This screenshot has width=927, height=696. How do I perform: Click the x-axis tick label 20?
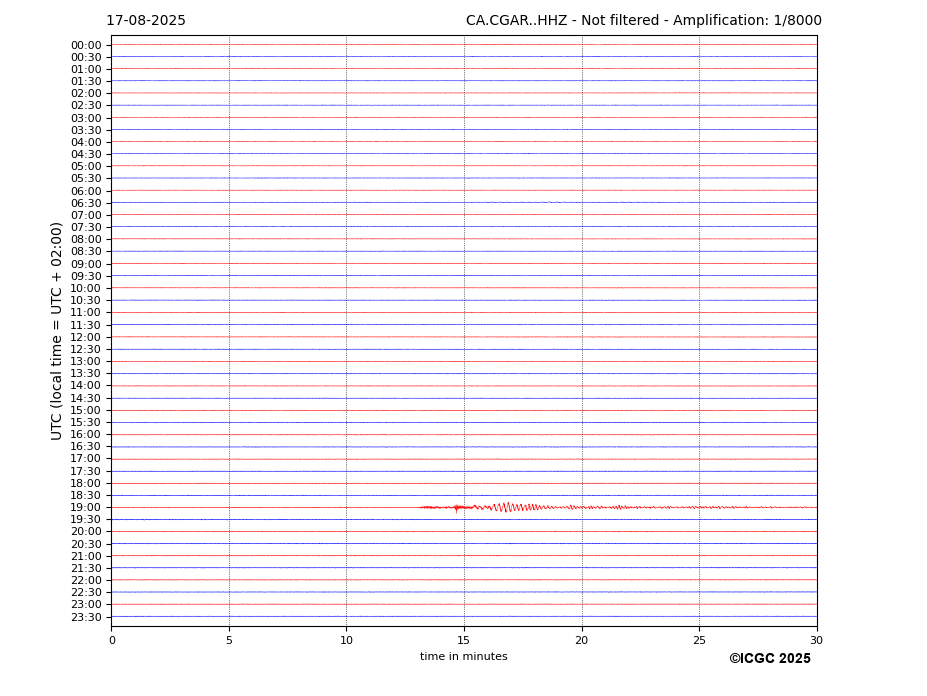(582, 640)
